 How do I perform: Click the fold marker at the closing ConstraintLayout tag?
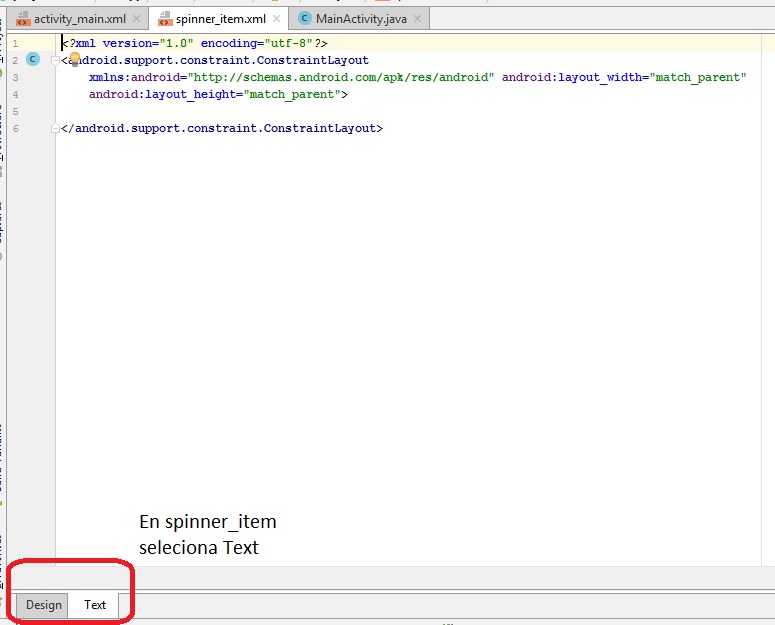click(x=56, y=129)
